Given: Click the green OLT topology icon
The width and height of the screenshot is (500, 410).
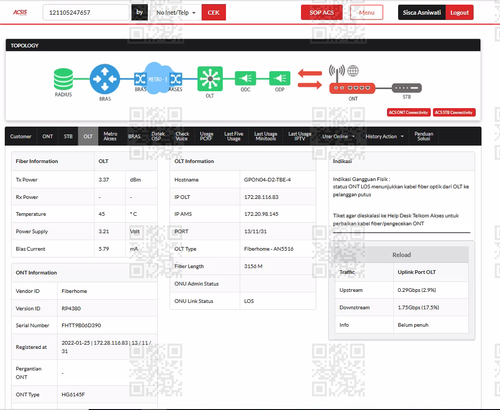Looking at the screenshot, I should coord(210,79).
